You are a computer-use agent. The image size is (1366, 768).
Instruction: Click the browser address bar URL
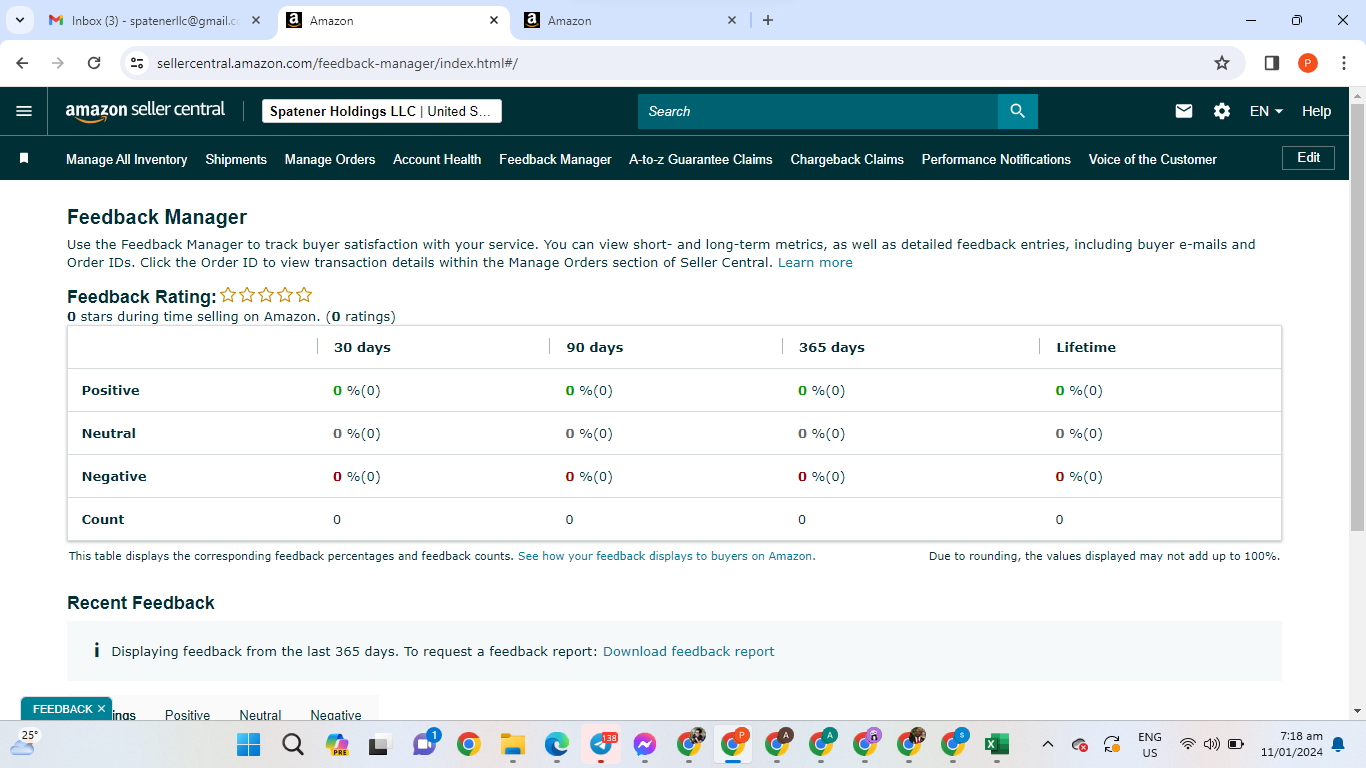click(337, 63)
